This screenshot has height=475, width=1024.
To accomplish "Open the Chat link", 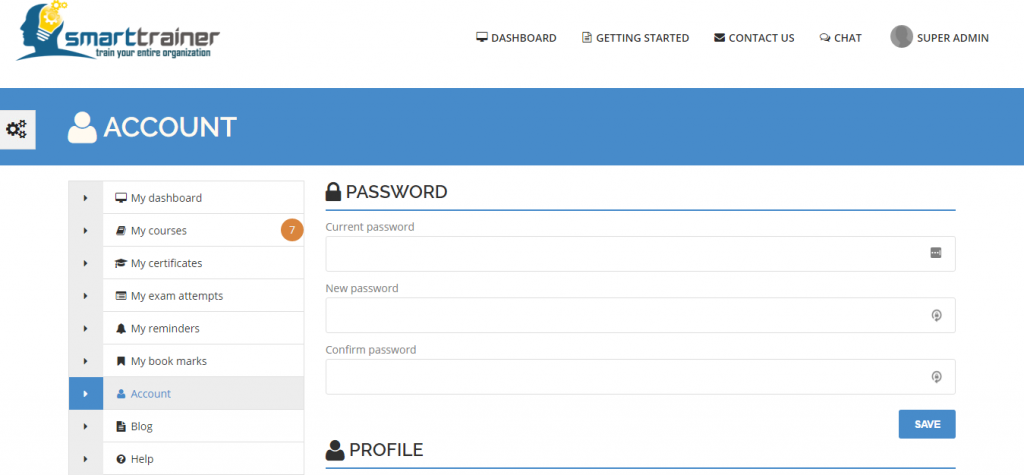I will 840,38.
